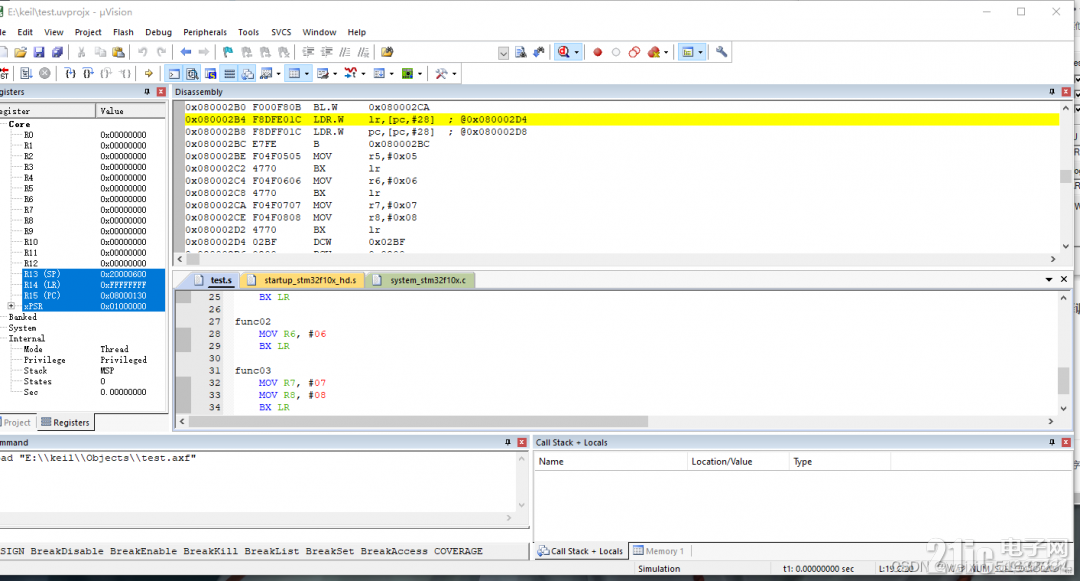
Task: Toggle the Symbols window
Action: click(211, 74)
